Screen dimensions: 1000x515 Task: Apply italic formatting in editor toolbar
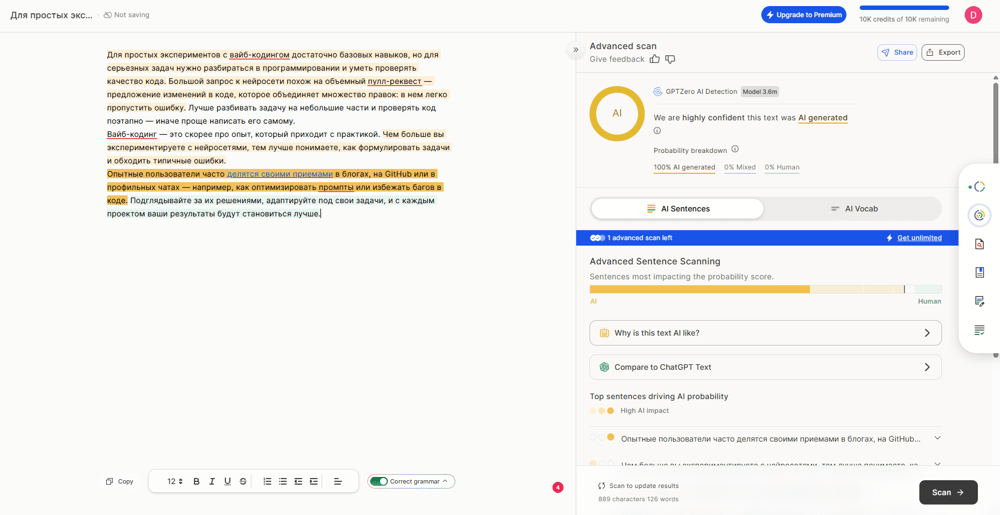[212, 481]
